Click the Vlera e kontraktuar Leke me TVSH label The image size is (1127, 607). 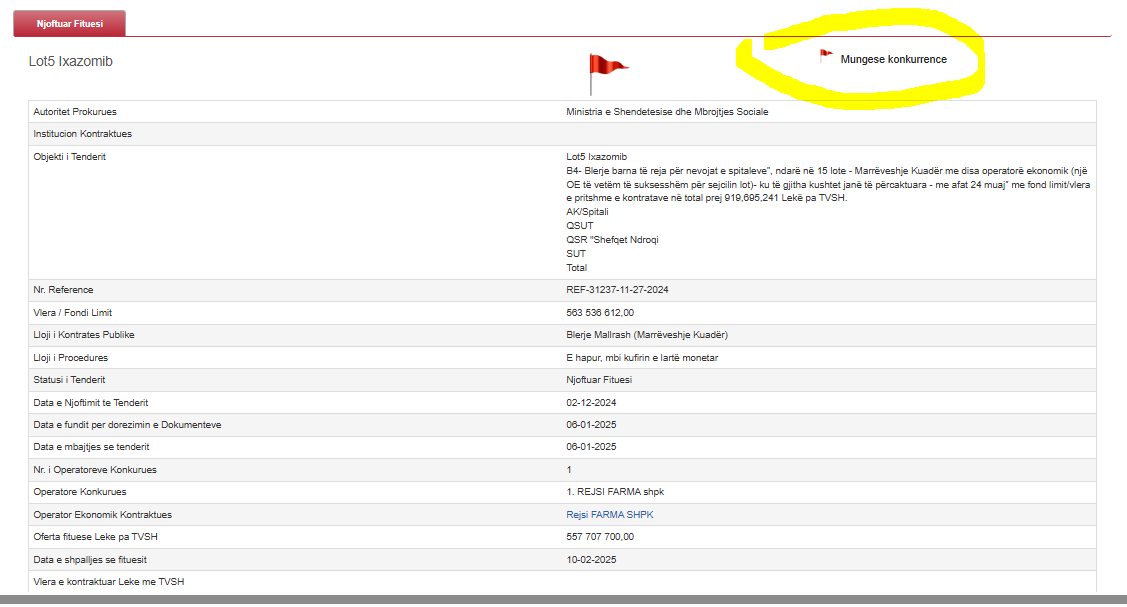pyautogui.click(x=109, y=582)
